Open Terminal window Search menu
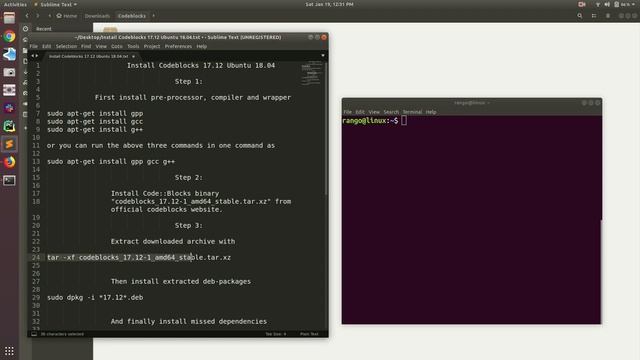 click(391, 112)
